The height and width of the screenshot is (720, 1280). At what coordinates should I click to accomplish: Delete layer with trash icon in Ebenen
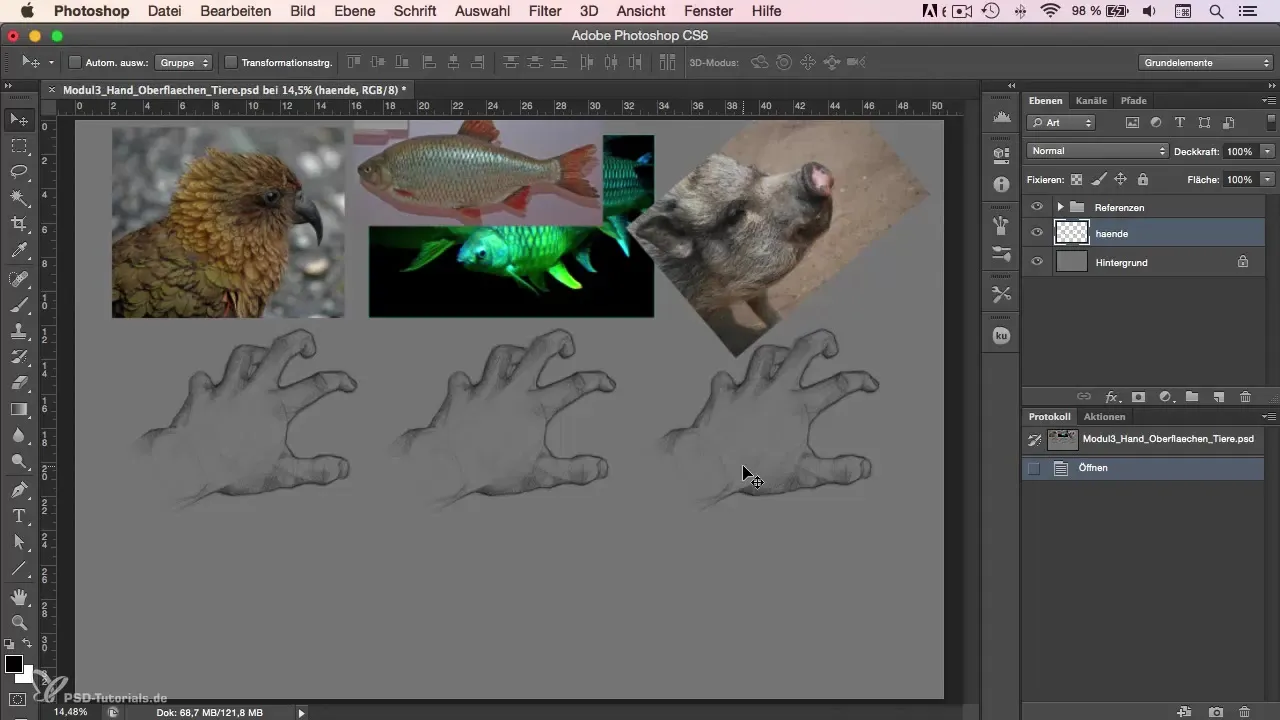click(x=1245, y=397)
